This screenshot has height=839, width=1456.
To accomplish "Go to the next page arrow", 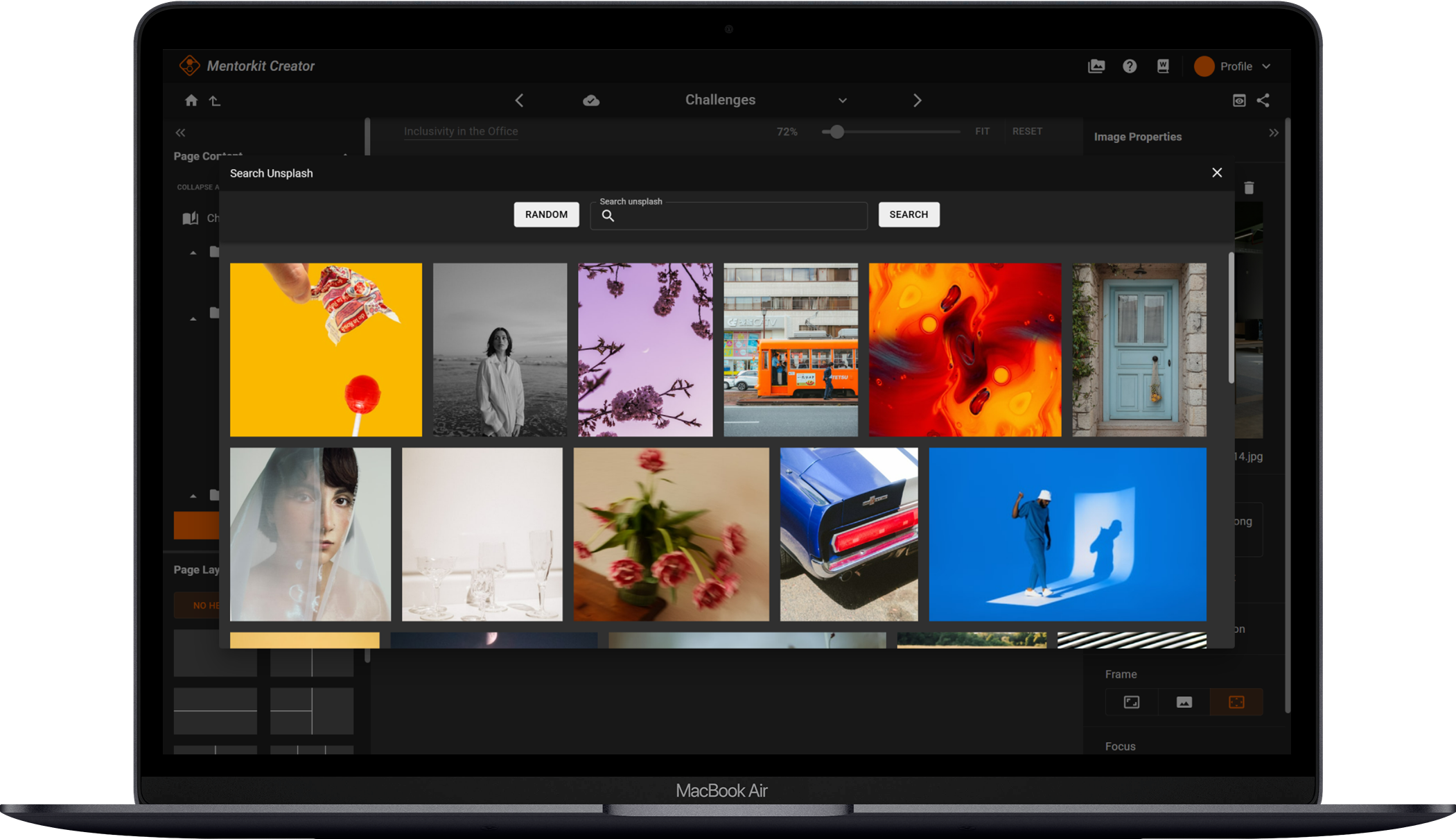I will pos(917,101).
